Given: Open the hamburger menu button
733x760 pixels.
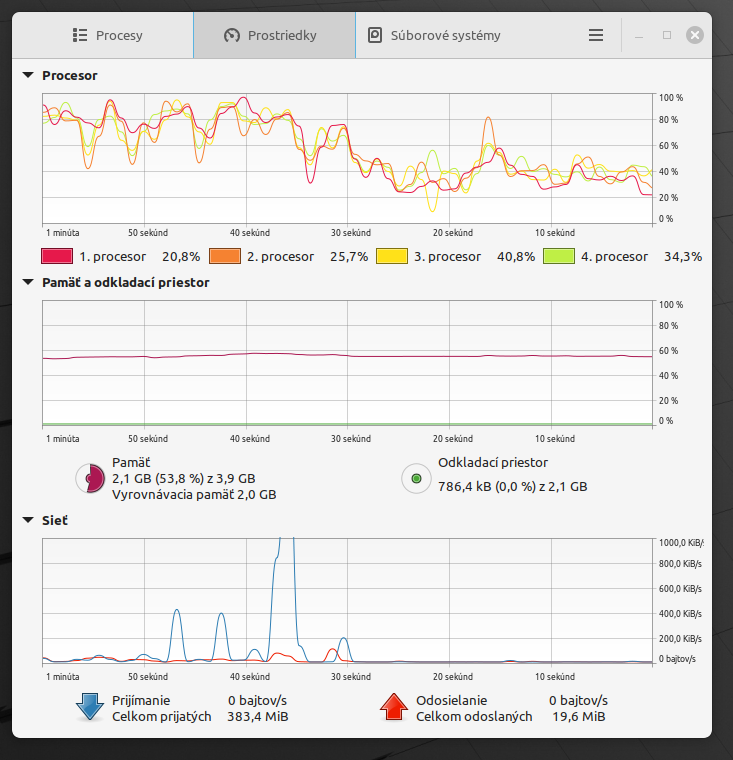Looking at the screenshot, I should pos(596,35).
